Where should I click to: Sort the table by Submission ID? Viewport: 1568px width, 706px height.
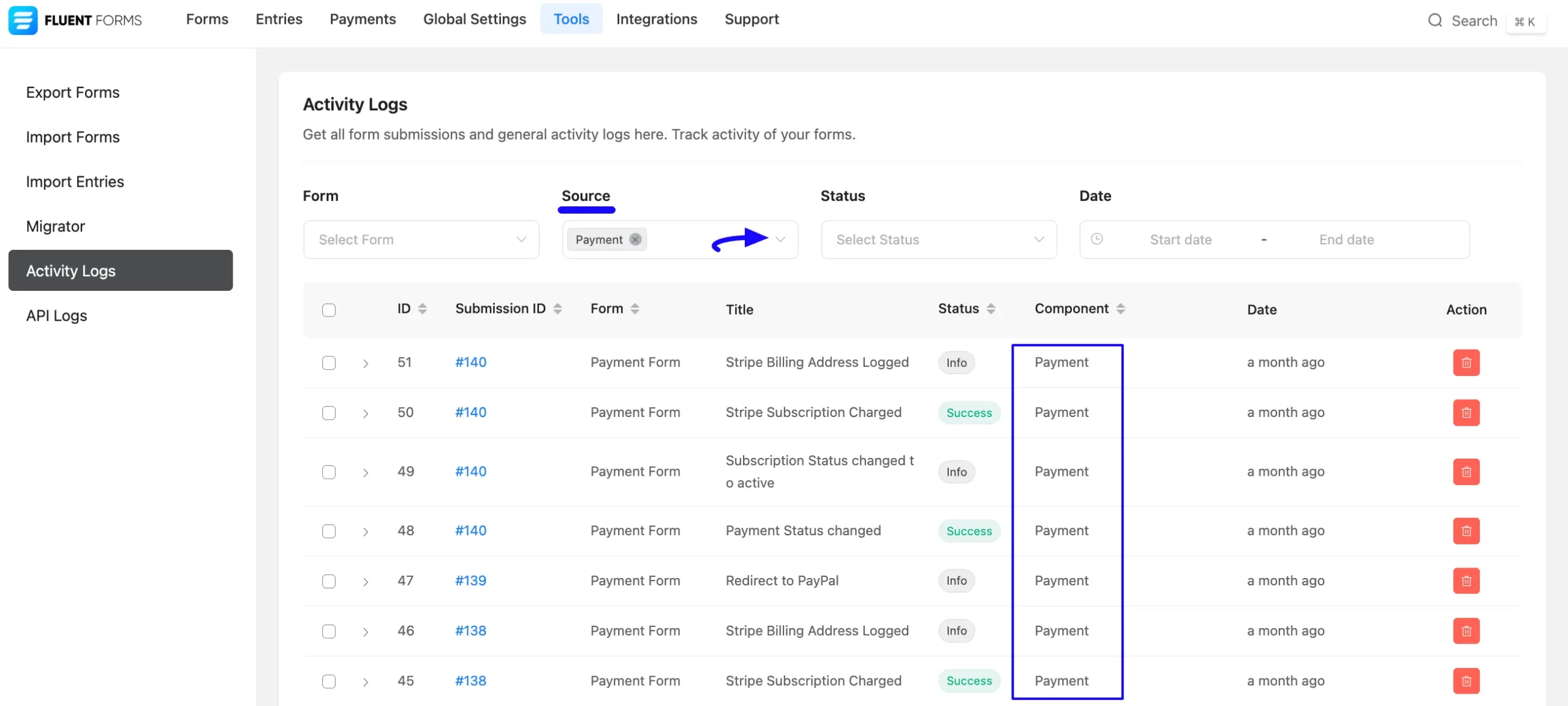tap(557, 308)
